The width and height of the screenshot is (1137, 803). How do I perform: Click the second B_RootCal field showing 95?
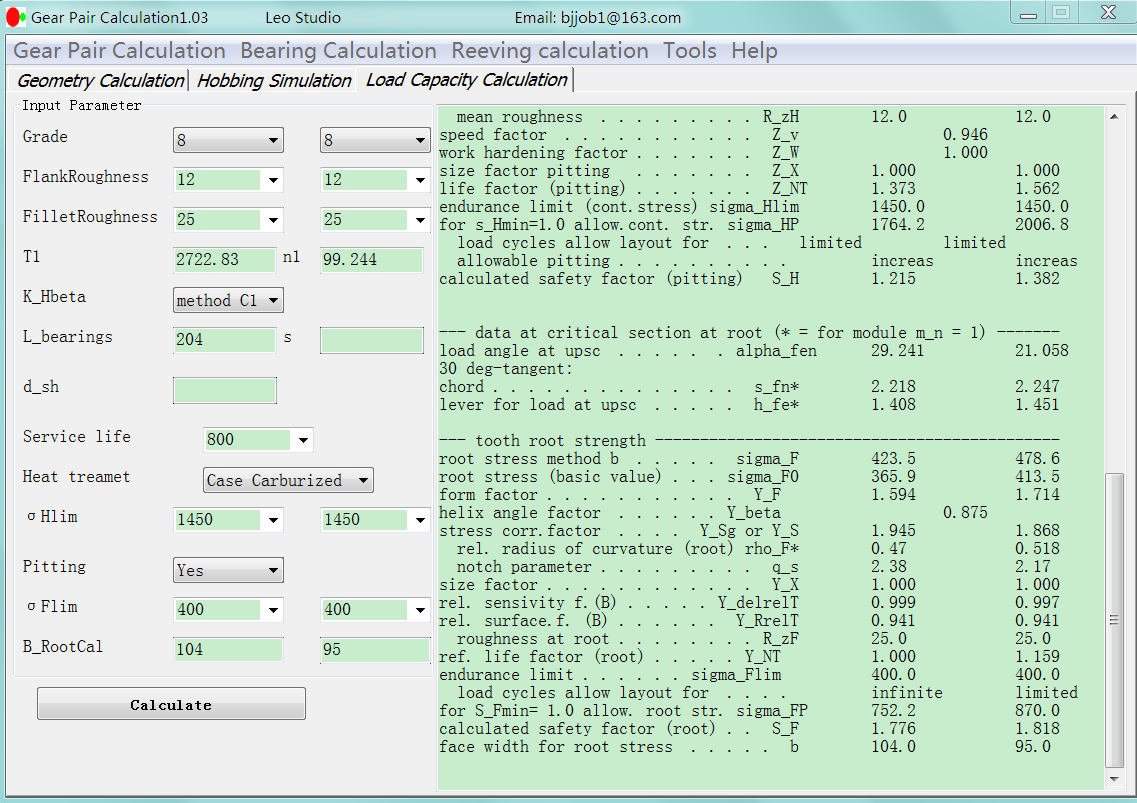[x=376, y=649]
